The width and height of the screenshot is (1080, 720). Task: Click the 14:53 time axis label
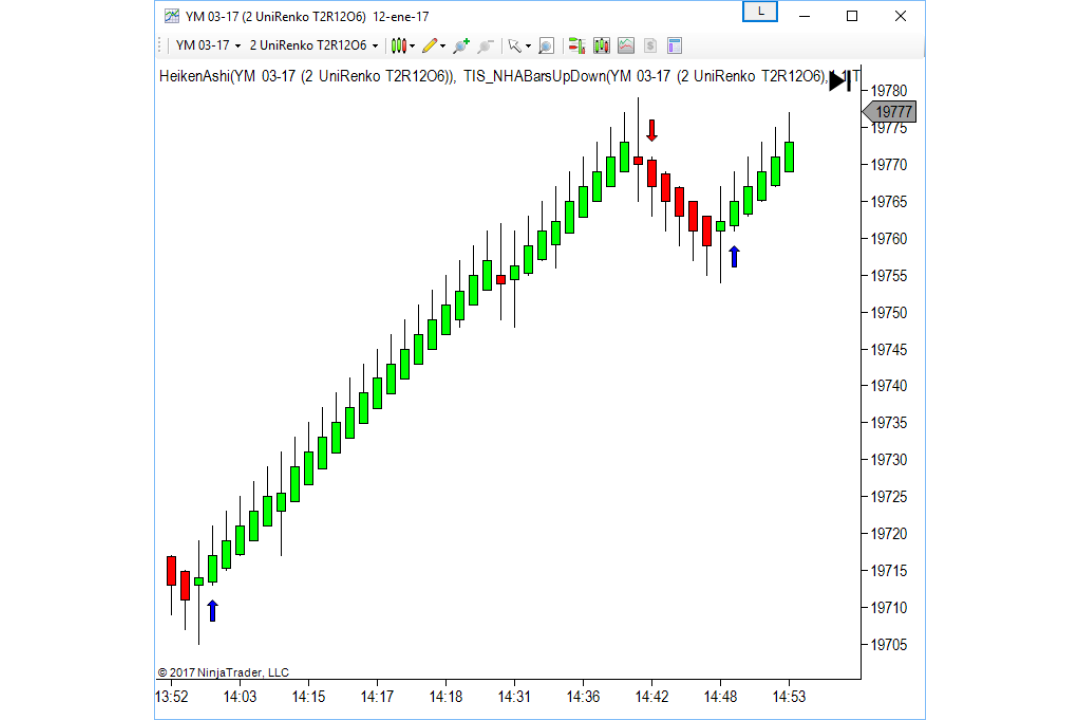click(789, 697)
